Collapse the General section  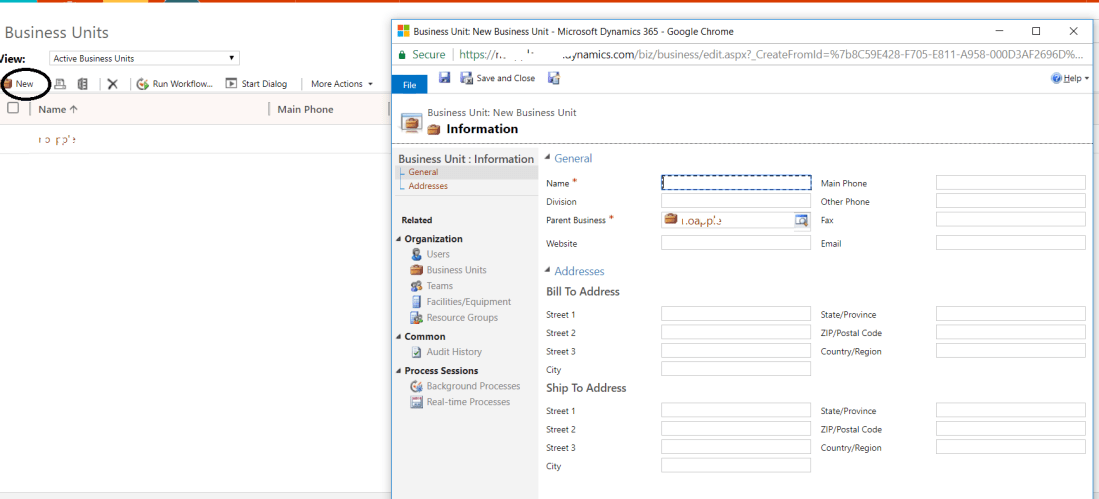pyautogui.click(x=547, y=158)
